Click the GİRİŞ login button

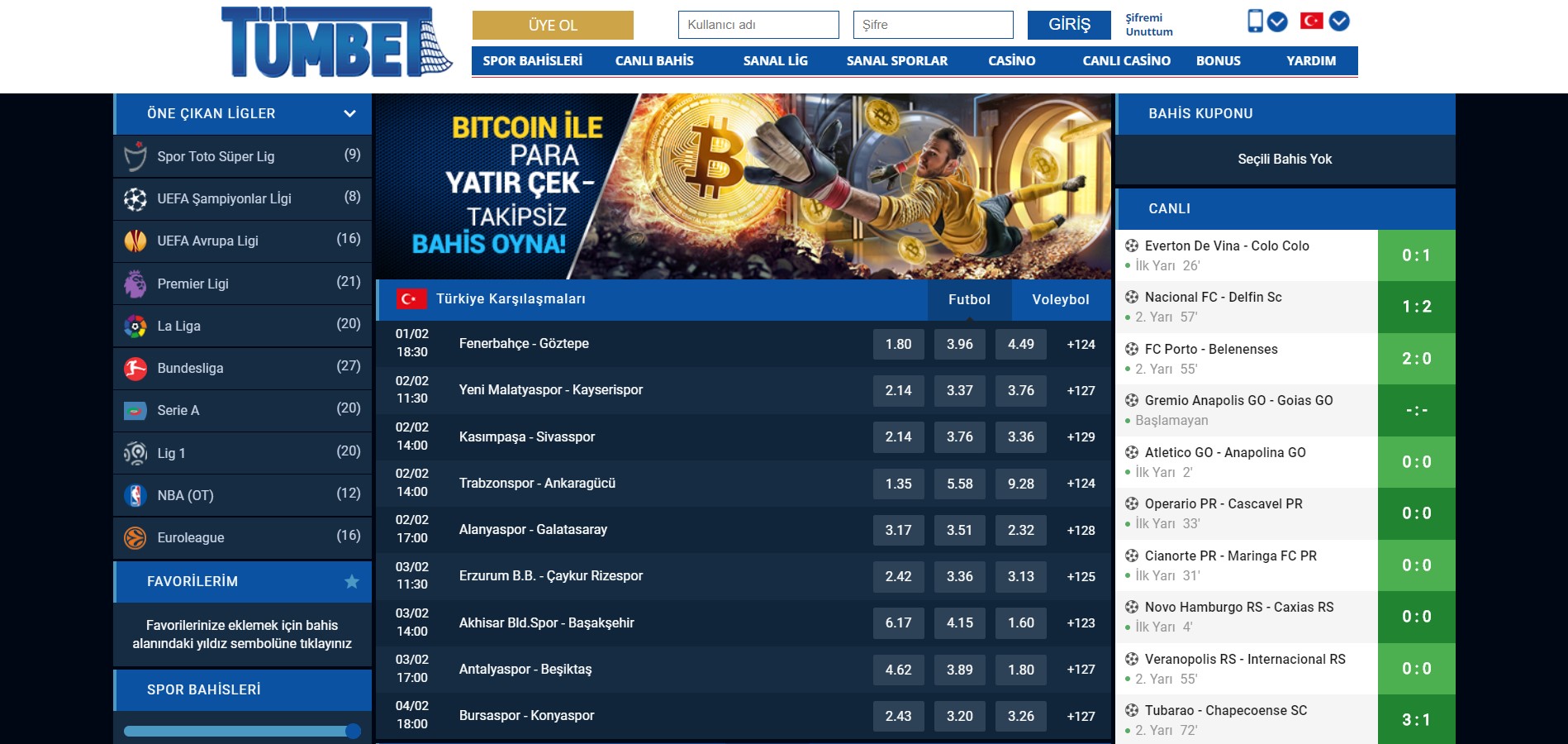click(1069, 25)
